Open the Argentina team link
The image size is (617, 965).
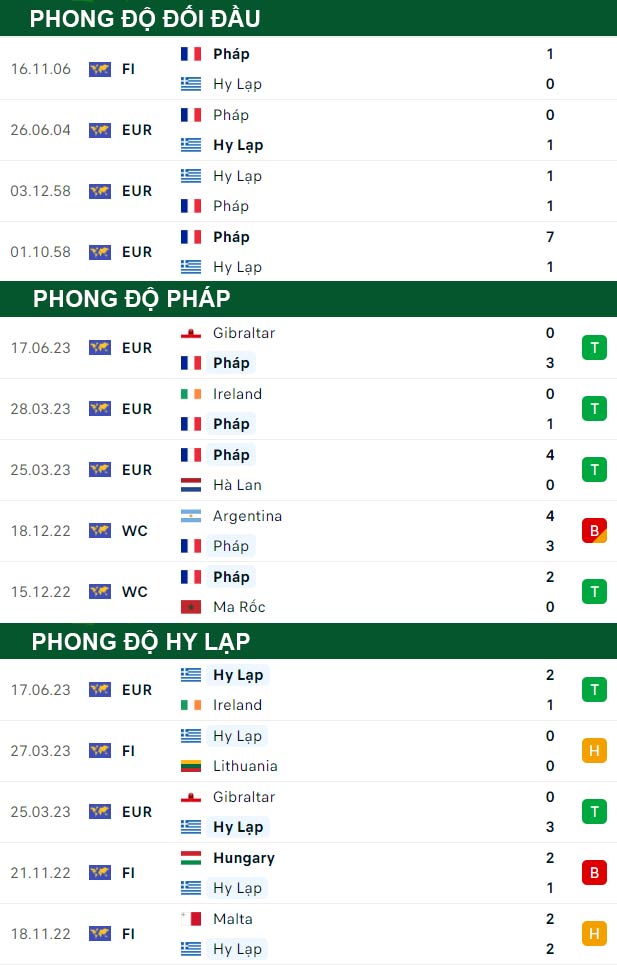pyautogui.click(x=247, y=516)
